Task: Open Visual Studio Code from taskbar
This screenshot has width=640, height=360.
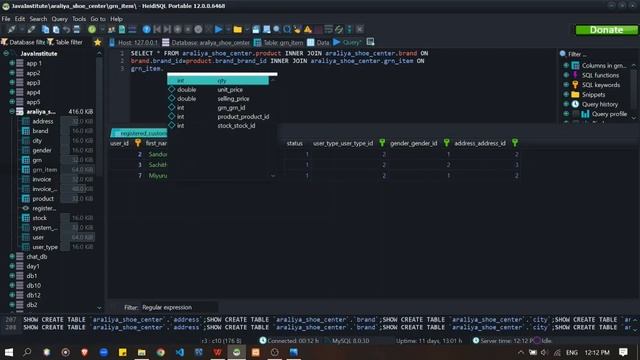Action: (x=180, y=352)
